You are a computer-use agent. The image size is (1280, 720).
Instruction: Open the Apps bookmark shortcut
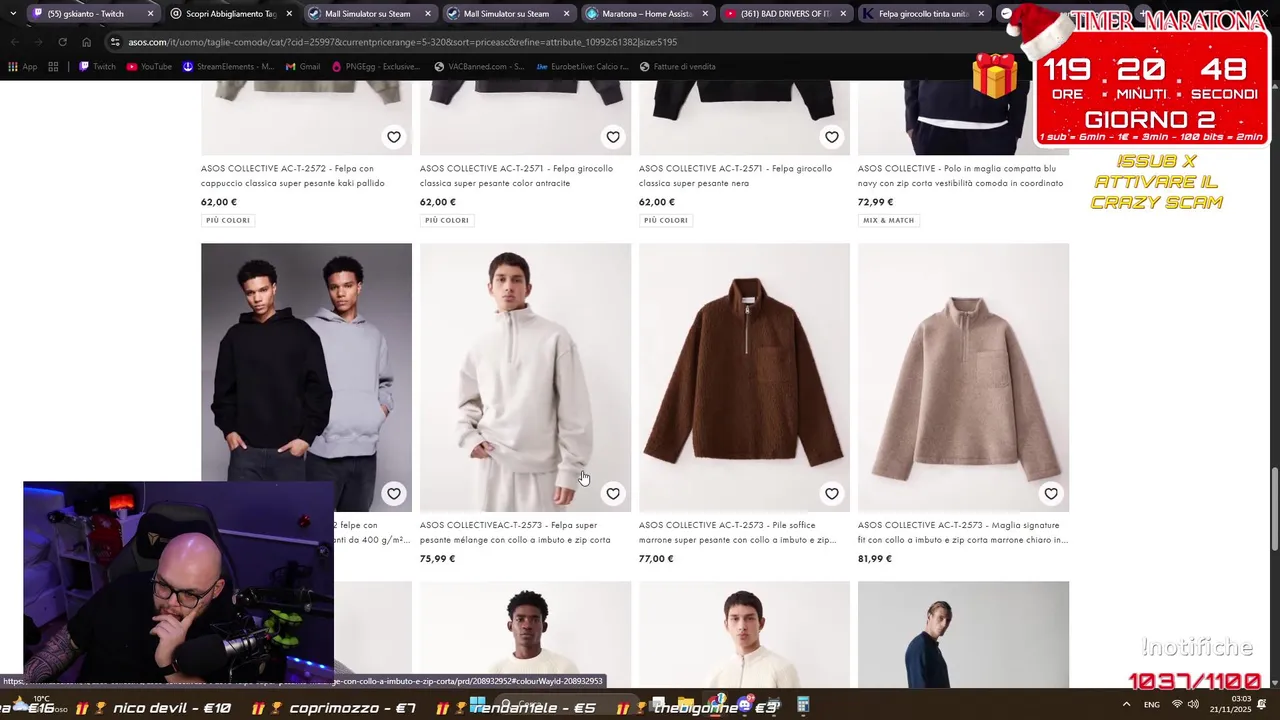coord(22,67)
